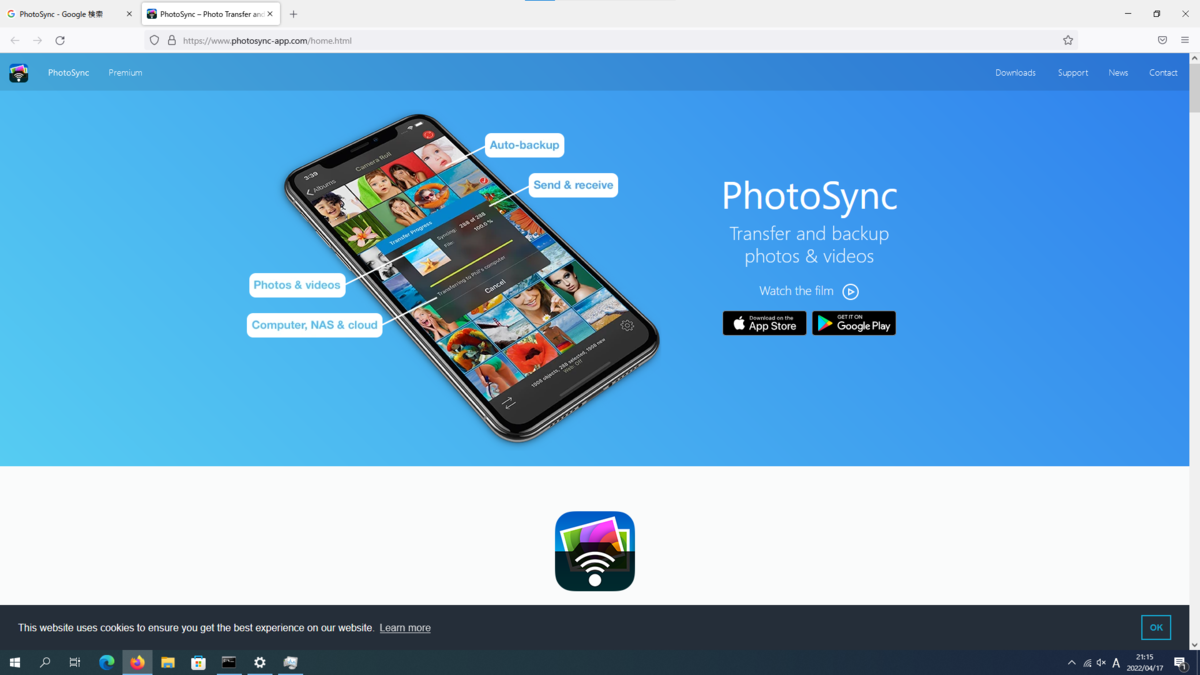
Task: Open the Support page
Action: tap(1073, 73)
